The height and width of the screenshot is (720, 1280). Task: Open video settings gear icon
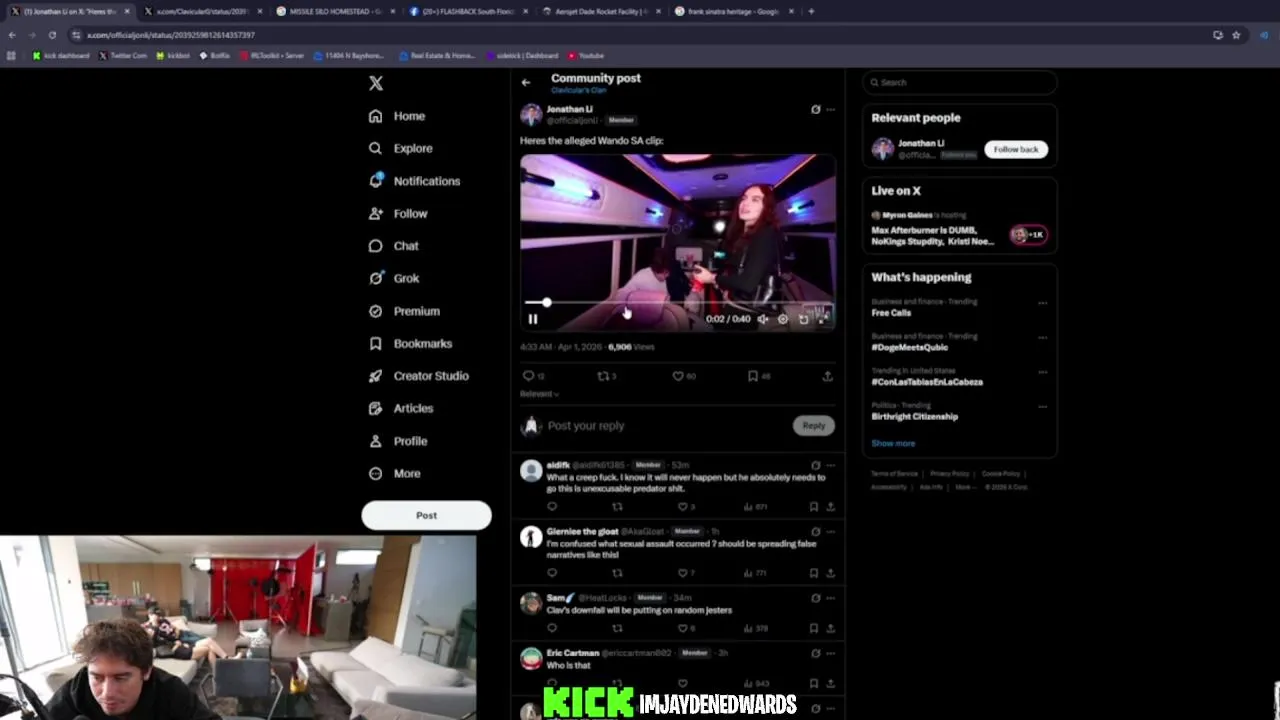[x=783, y=319]
